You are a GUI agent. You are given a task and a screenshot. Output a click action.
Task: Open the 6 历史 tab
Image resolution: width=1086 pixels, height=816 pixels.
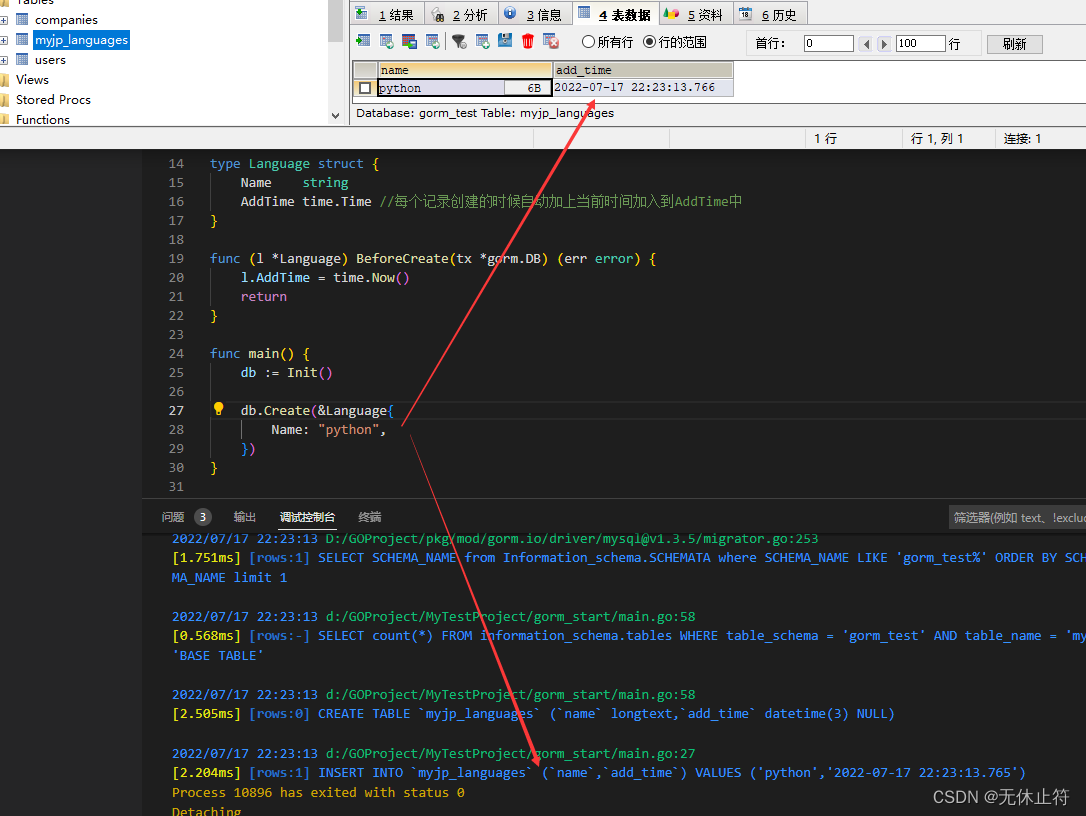(769, 14)
